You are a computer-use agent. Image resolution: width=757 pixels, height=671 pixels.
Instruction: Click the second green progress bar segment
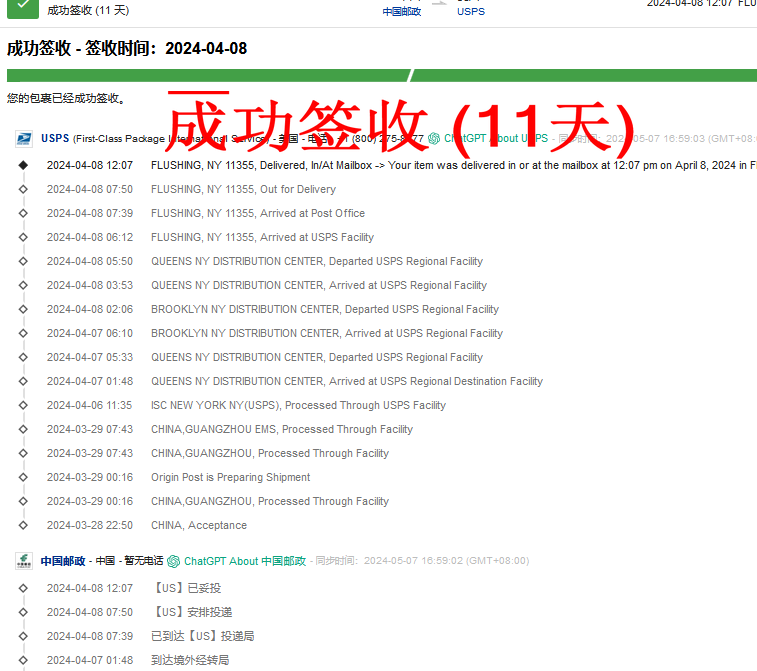(583, 75)
